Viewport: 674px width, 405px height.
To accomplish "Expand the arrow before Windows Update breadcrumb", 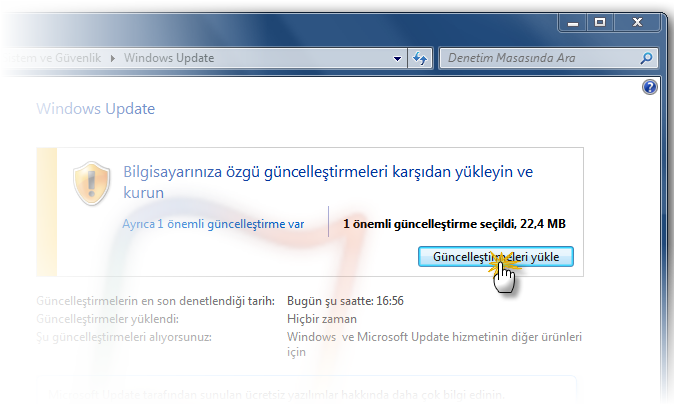I will (x=113, y=58).
